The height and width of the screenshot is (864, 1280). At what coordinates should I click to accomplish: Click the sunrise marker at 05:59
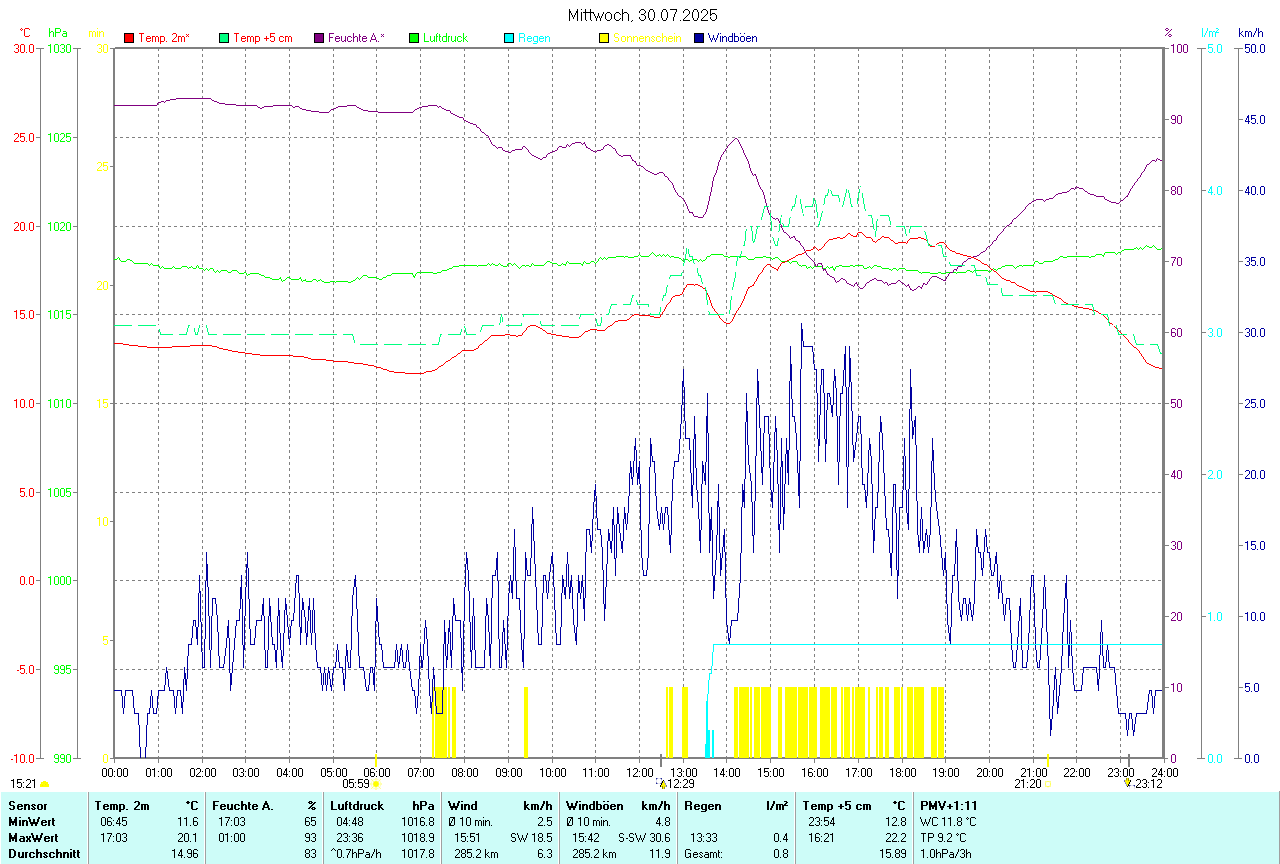click(376, 785)
